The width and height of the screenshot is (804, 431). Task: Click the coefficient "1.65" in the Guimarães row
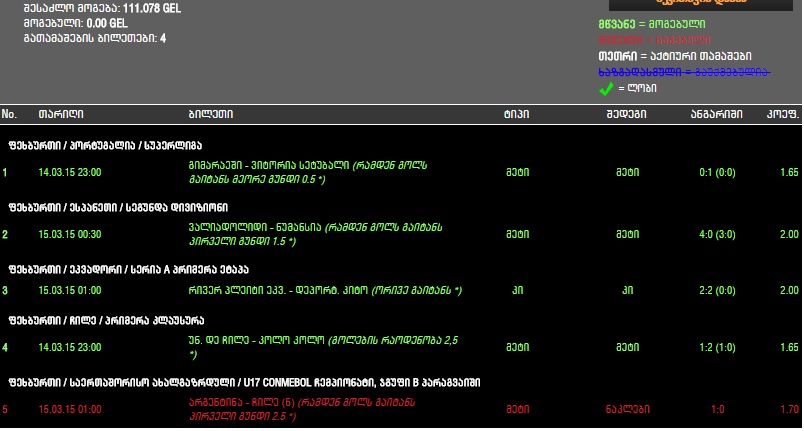click(x=789, y=172)
